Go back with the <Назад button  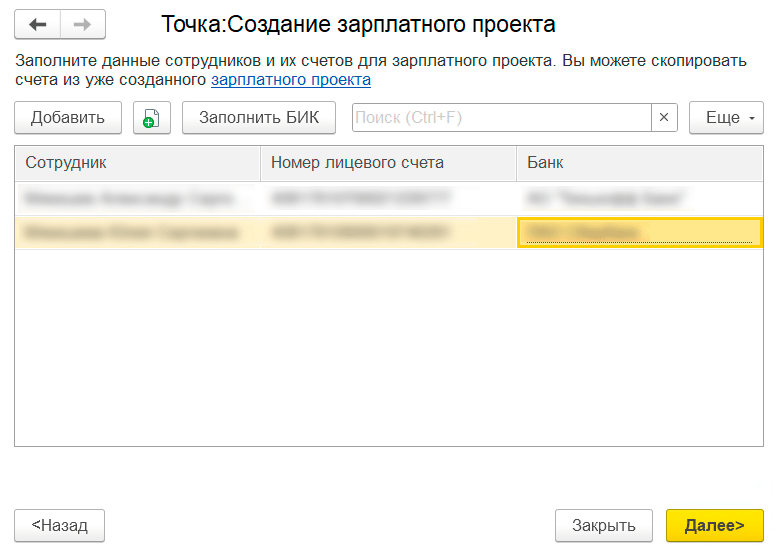tap(60, 525)
